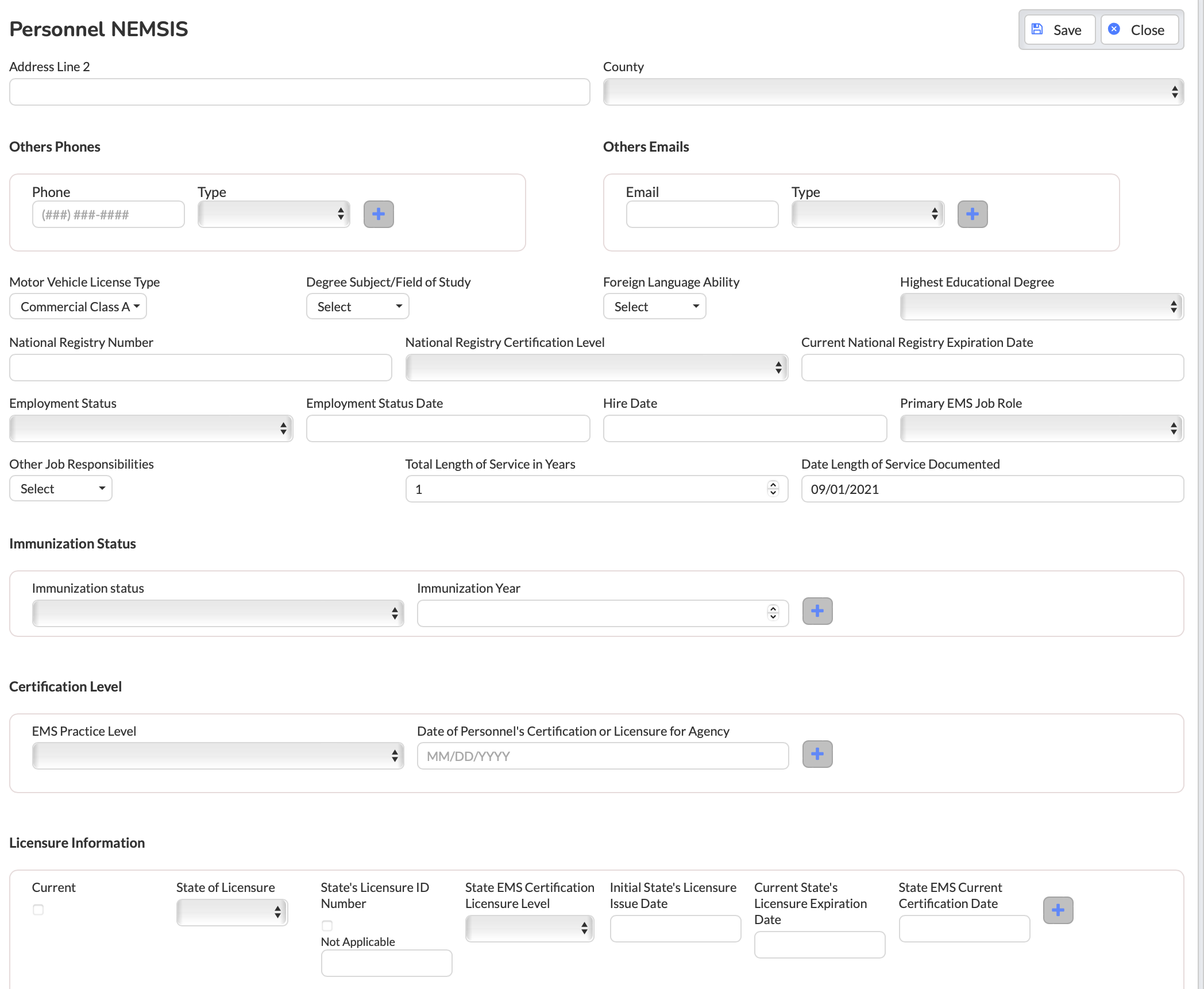Add another phone with plus icon
This screenshot has width=1204, height=989.
tap(379, 214)
